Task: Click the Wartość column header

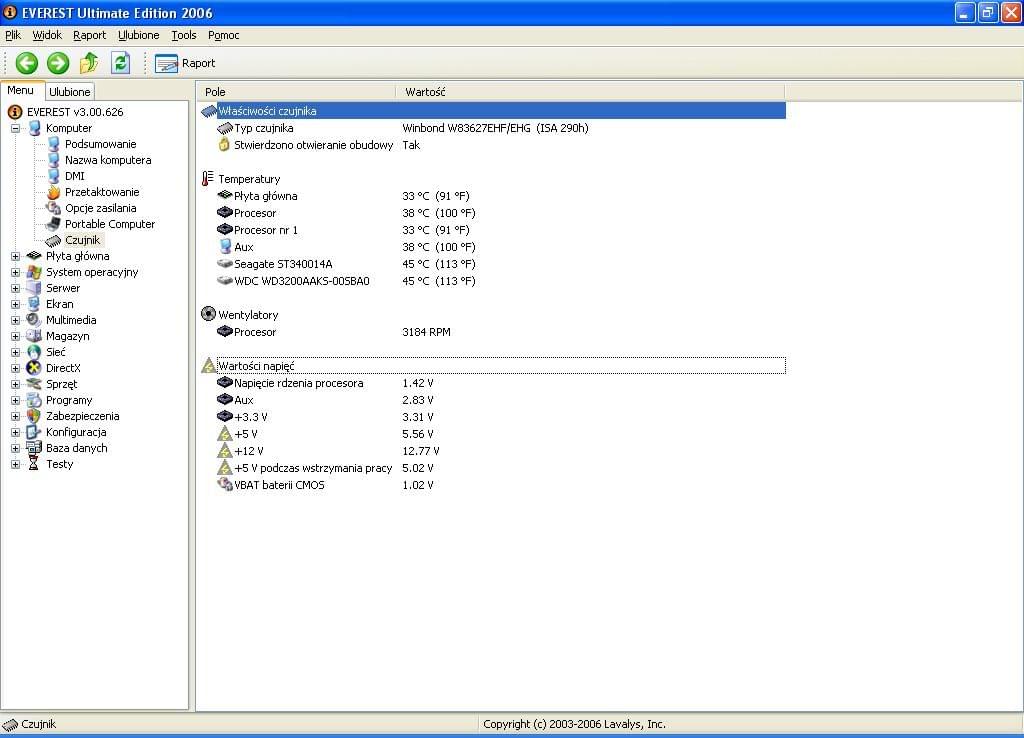Action: [x=590, y=92]
